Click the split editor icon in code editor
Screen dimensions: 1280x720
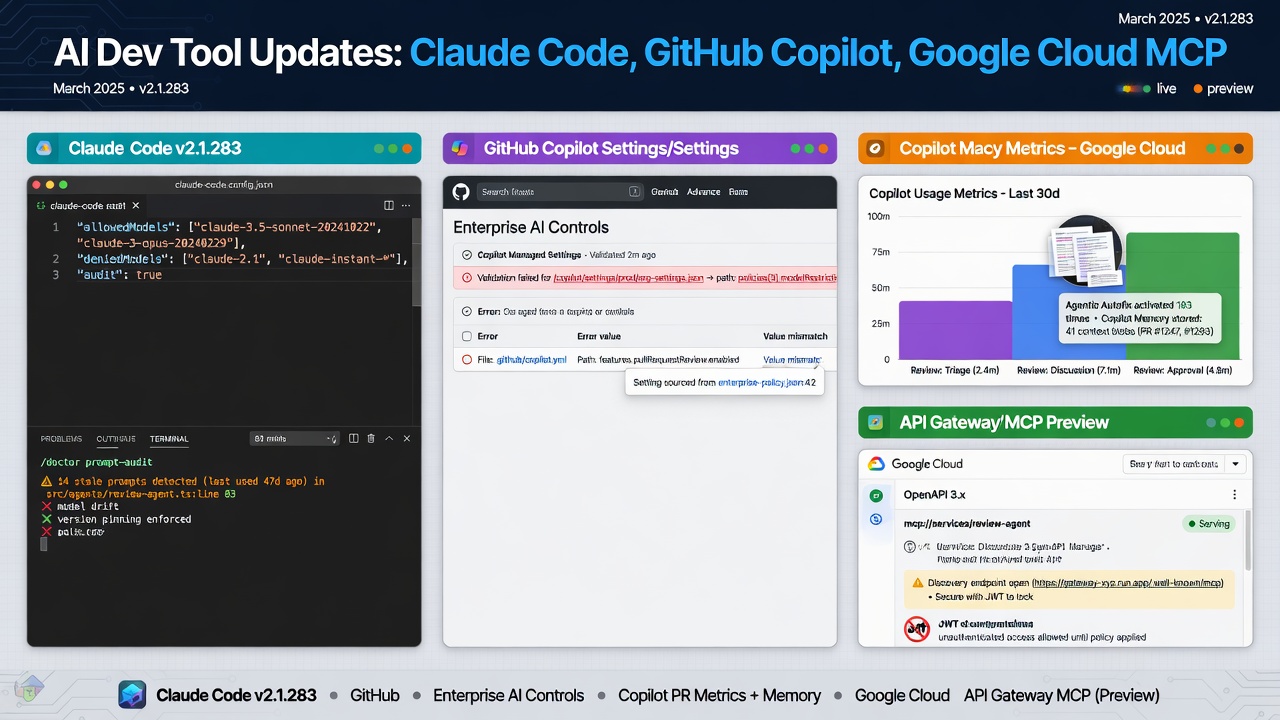pos(389,205)
